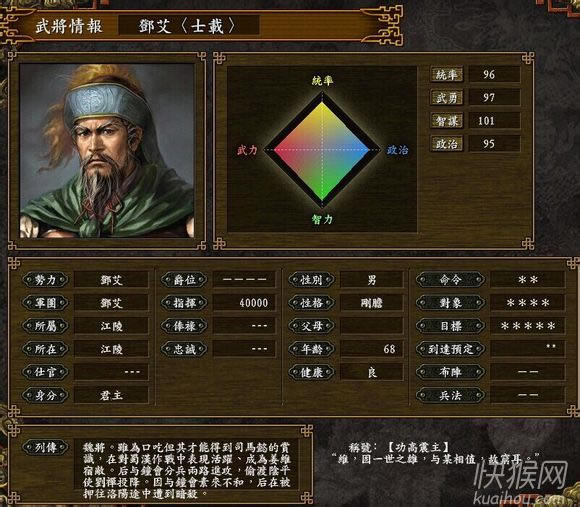
Task: Click the ability diamond chart
Action: tap(322, 150)
